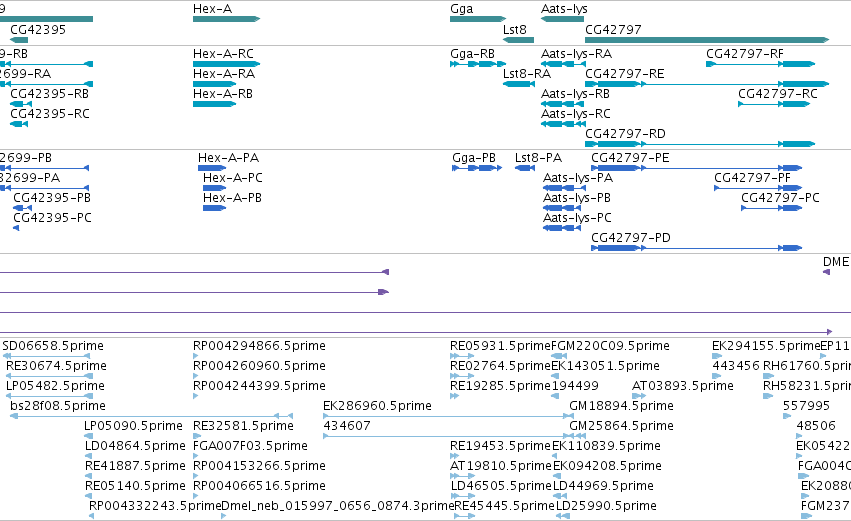Click EST RP004244399.5prime
Image resolution: width=851 pixels, height=521 pixels.
click(x=196, y=396)
